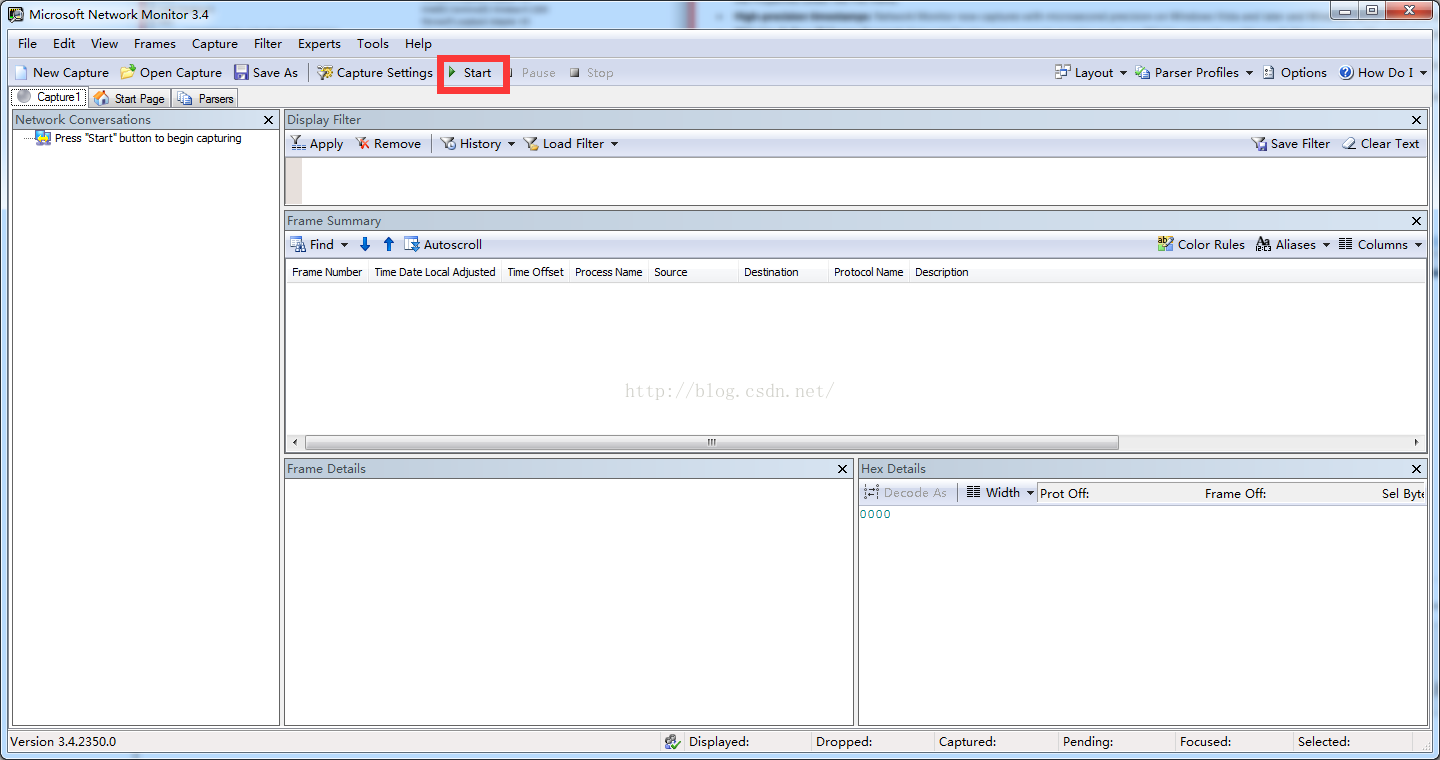Click the Stop capture button
Image resolution: width=1440 pixels, height=760 pixels.
591,72
